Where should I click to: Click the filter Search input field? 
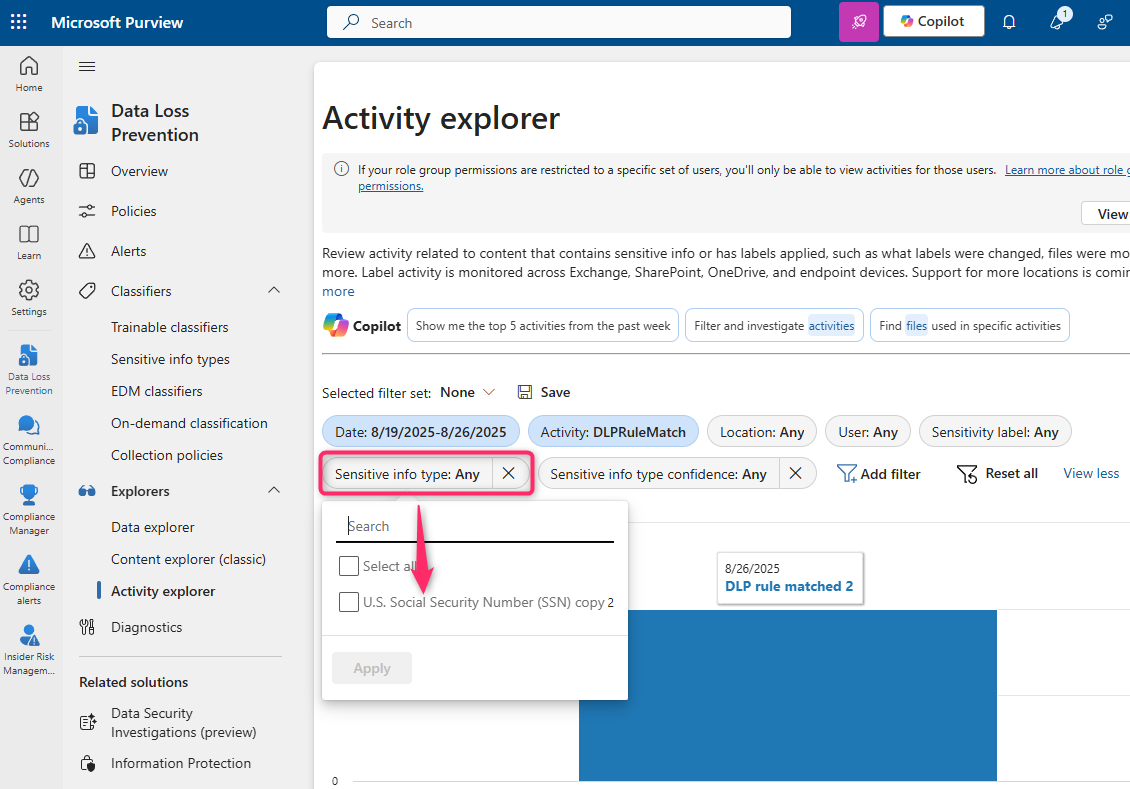(475, 526)
